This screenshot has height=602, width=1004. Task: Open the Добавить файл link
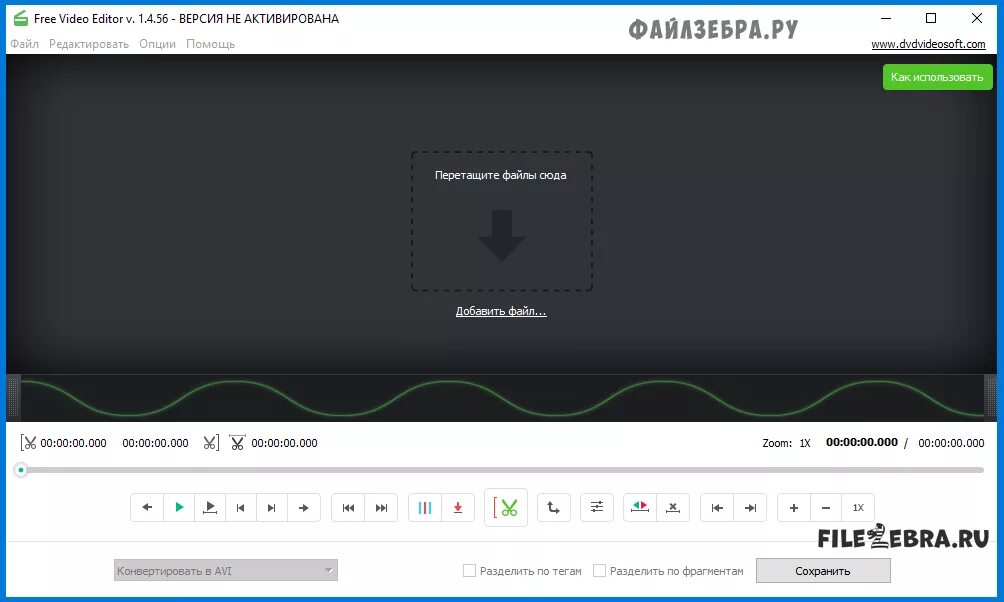pyautogui.click(x=501, y=311)
